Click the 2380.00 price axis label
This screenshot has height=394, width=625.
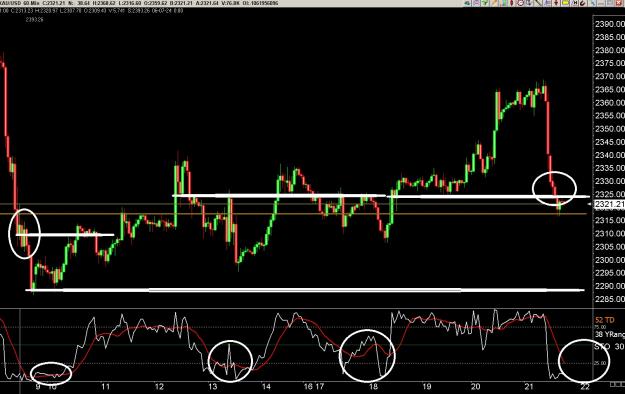pyautogui.click(x=609, y=50)
